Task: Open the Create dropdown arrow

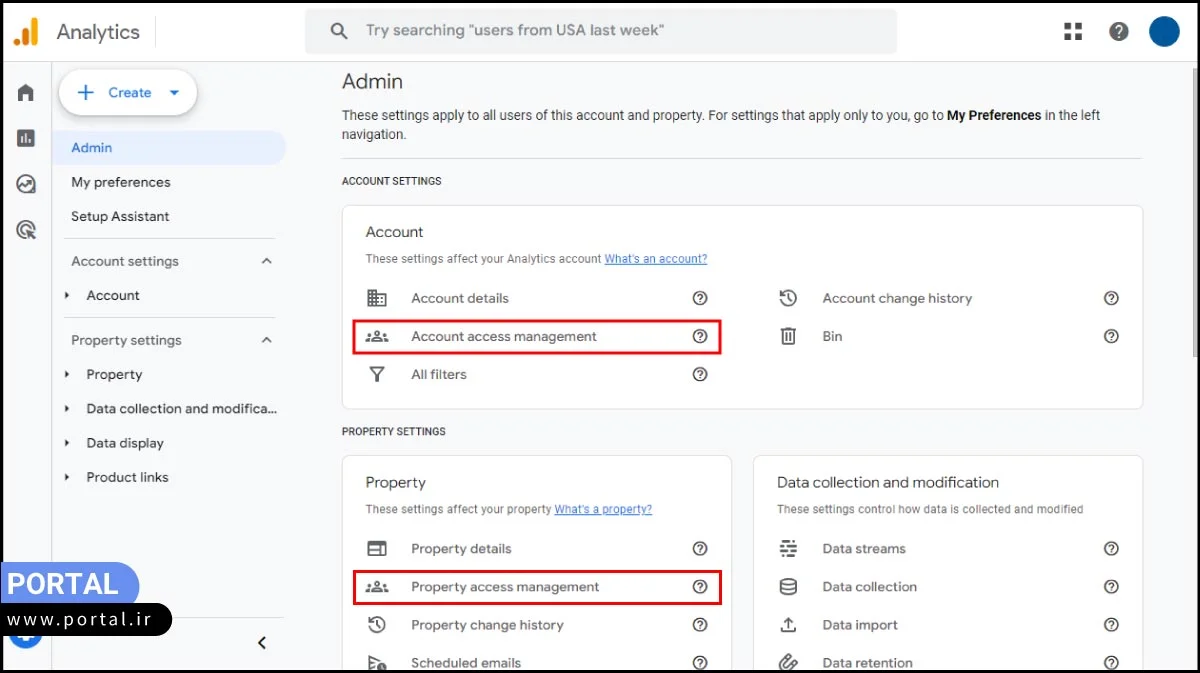Action: tap(172, 92)
